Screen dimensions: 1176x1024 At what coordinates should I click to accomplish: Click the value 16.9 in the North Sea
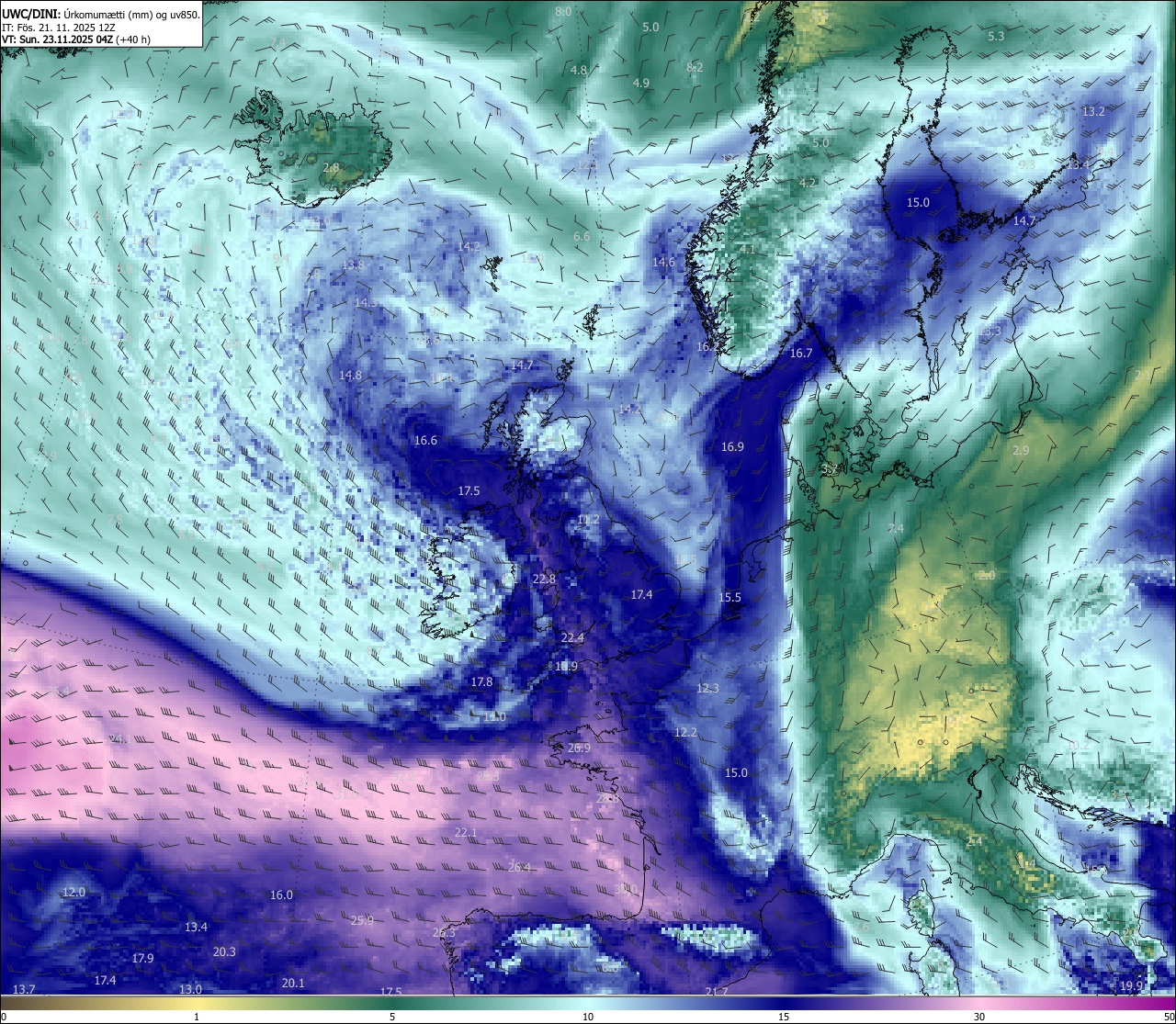tap(732, 447)
